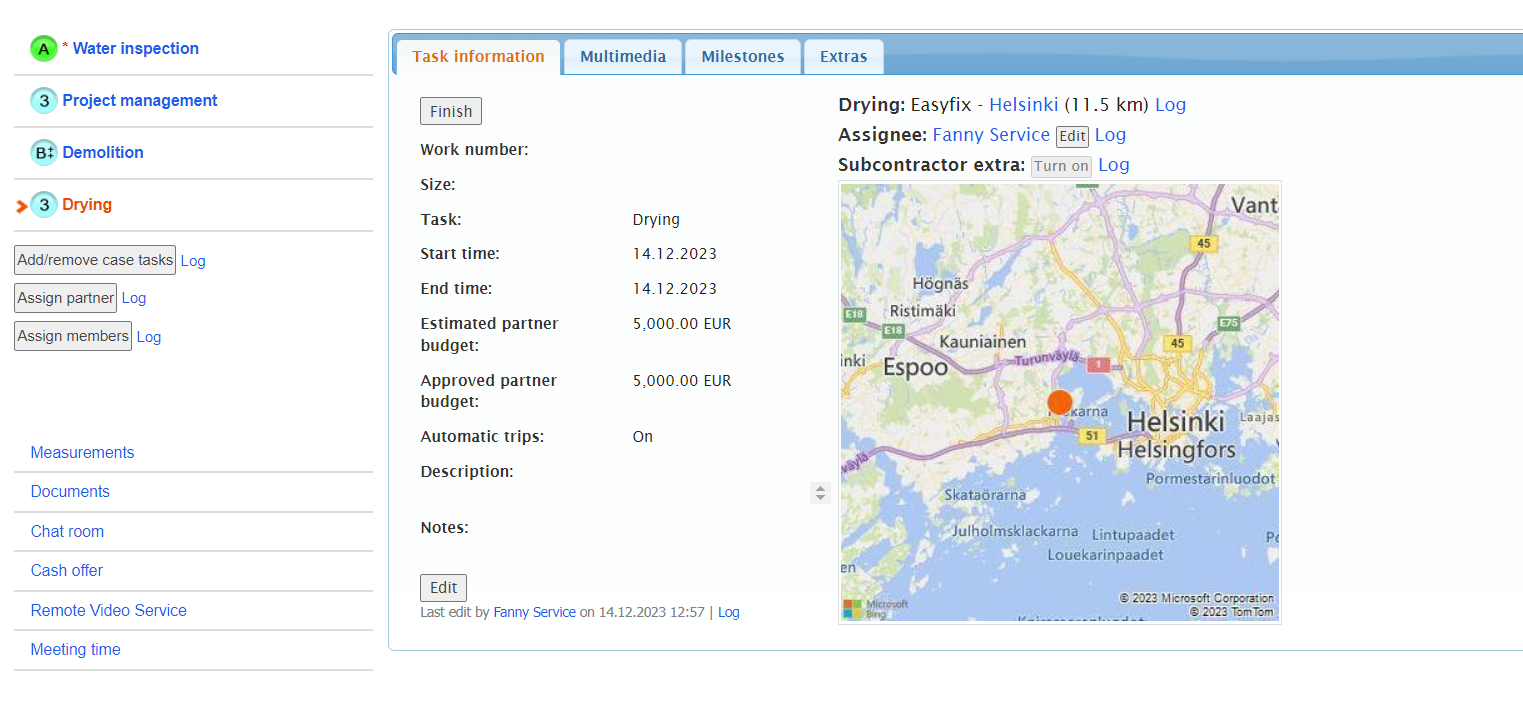The width and height of the screenshot is (1523, 708).
Task: Click Add/remove case tasks button
Action: tap(95, 260)
